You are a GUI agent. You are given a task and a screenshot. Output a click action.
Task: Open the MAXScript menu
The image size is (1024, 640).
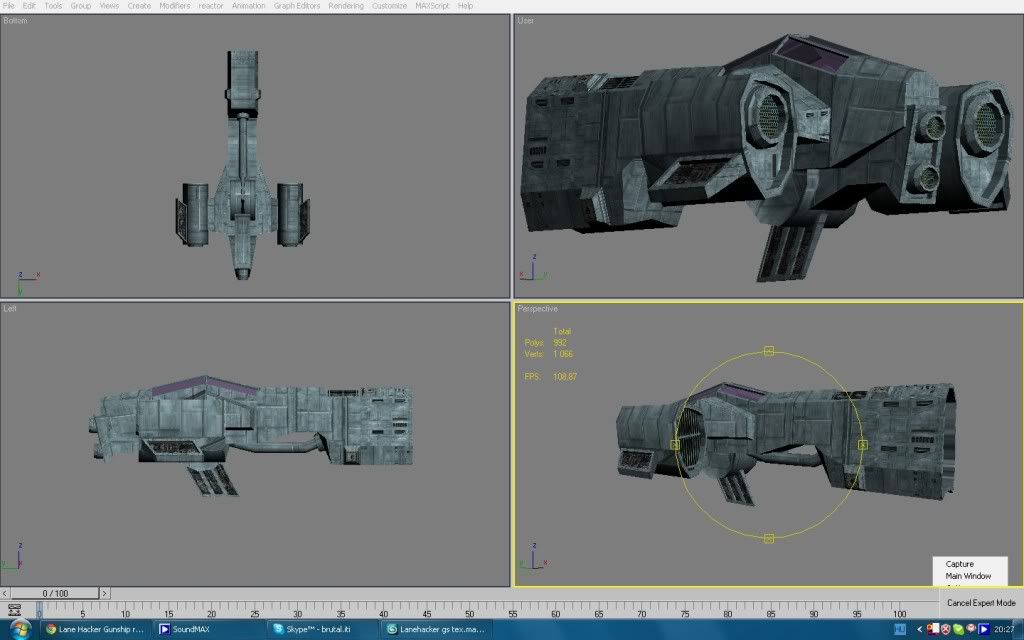tap(432, 6)
